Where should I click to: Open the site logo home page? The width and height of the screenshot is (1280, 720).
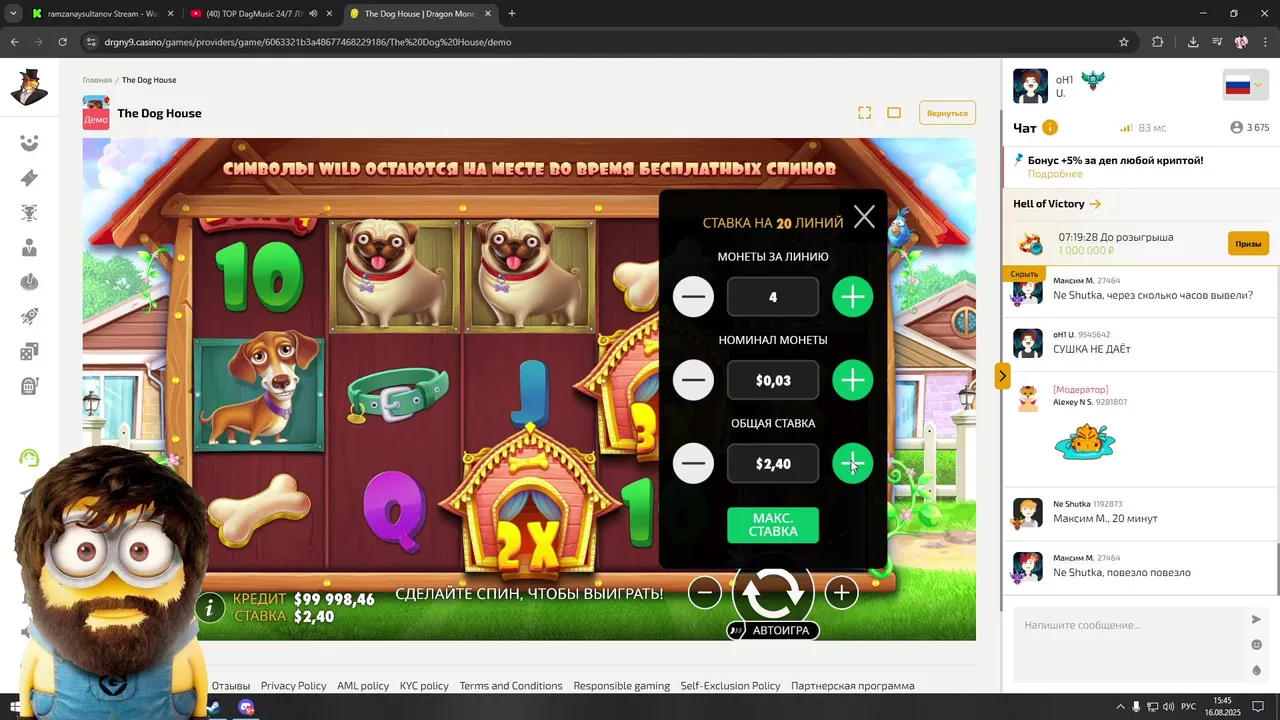(29, 87)
